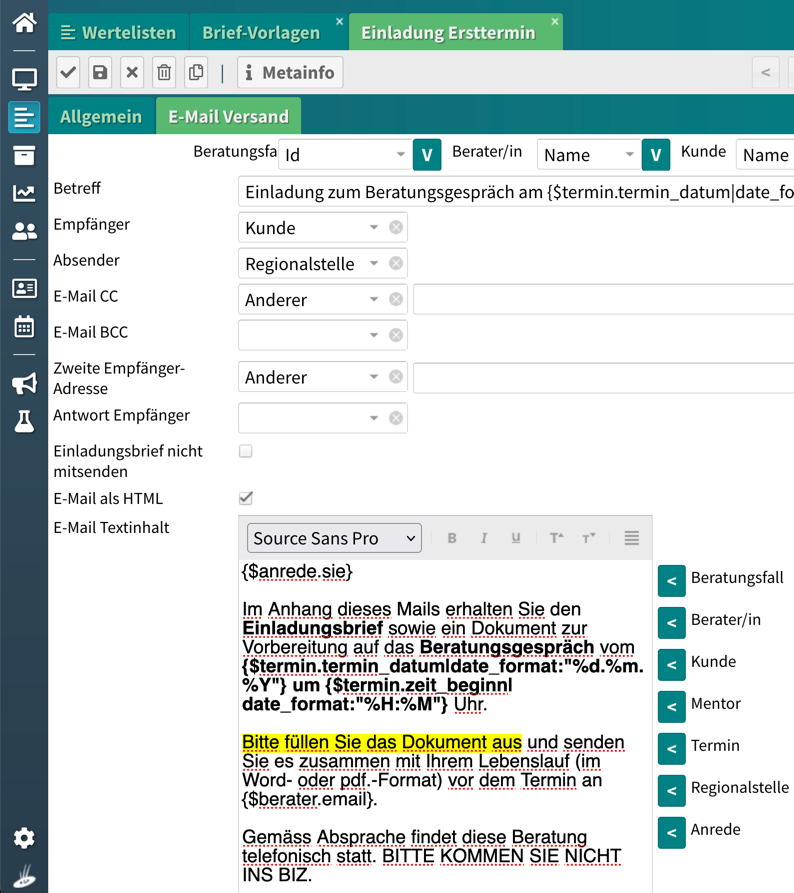The height and width of the screenshot is (893, 794).
Task: Expand the Absender 'Regionalstelle' dropdown
Action: tap(374, 264)
